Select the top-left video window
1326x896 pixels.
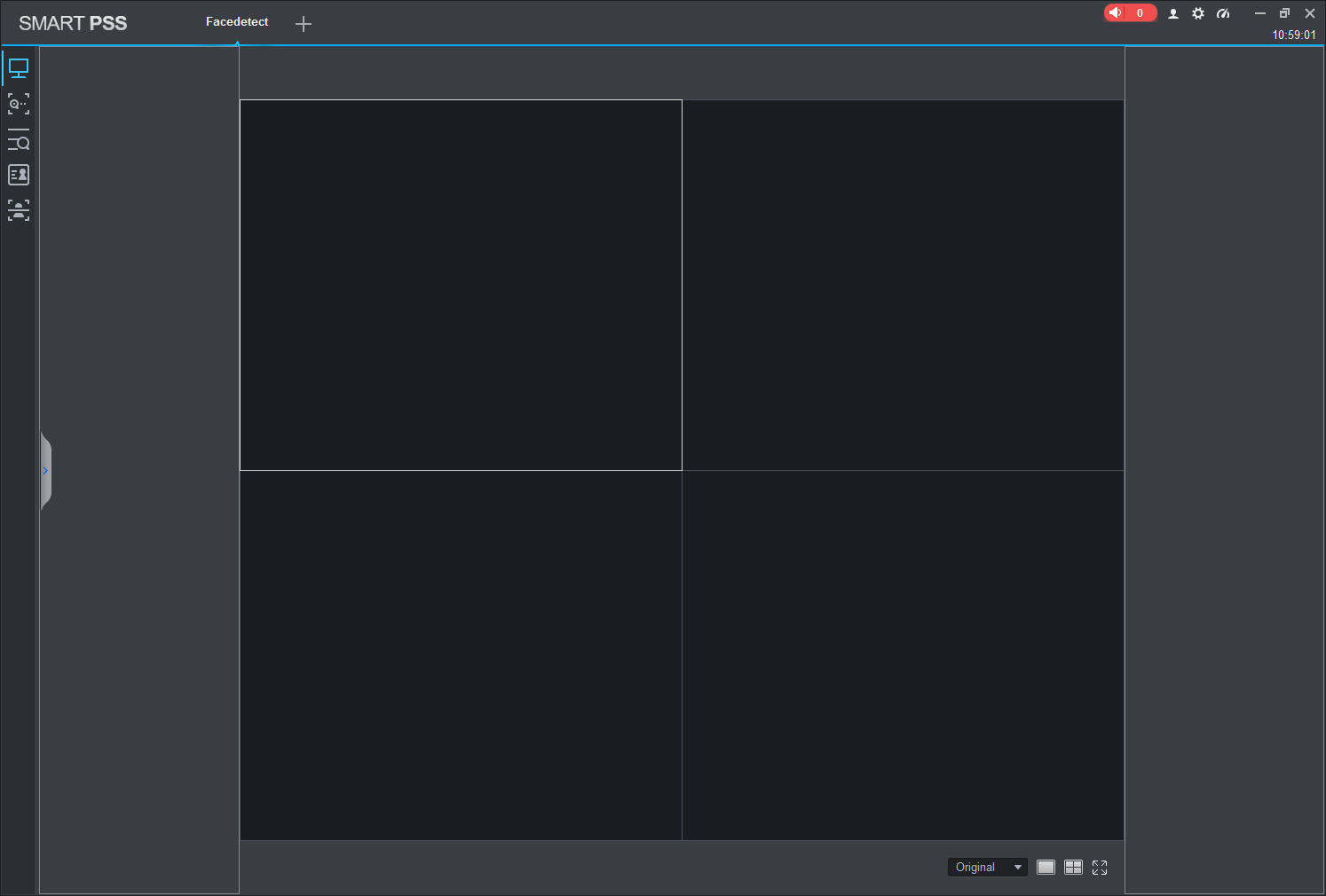coord(461,285)
